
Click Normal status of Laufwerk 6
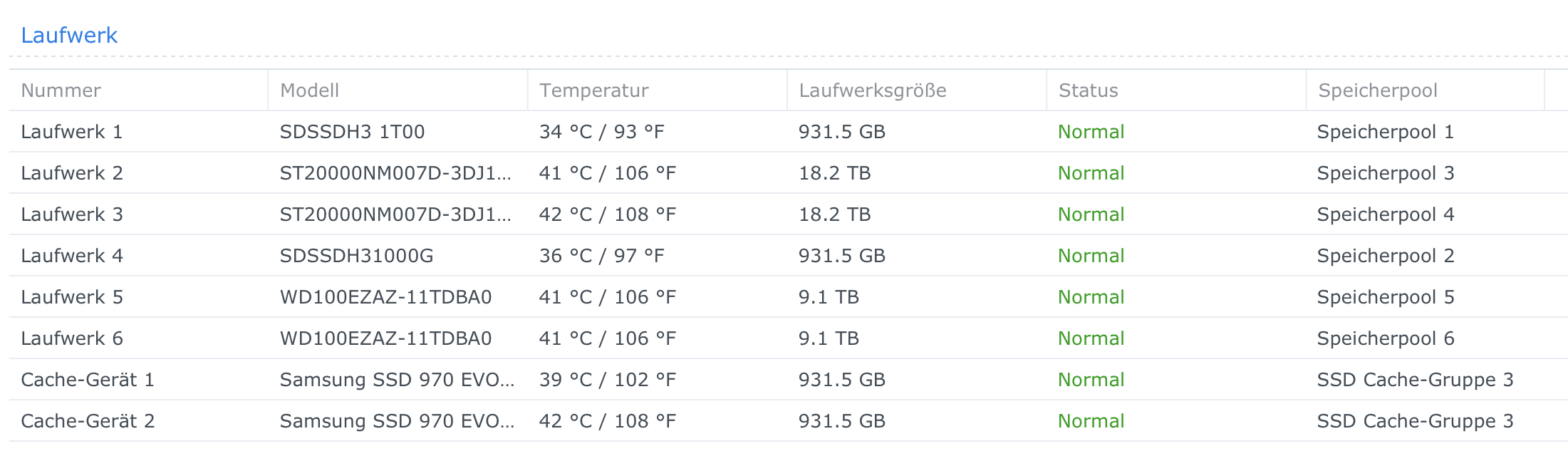1091,338
